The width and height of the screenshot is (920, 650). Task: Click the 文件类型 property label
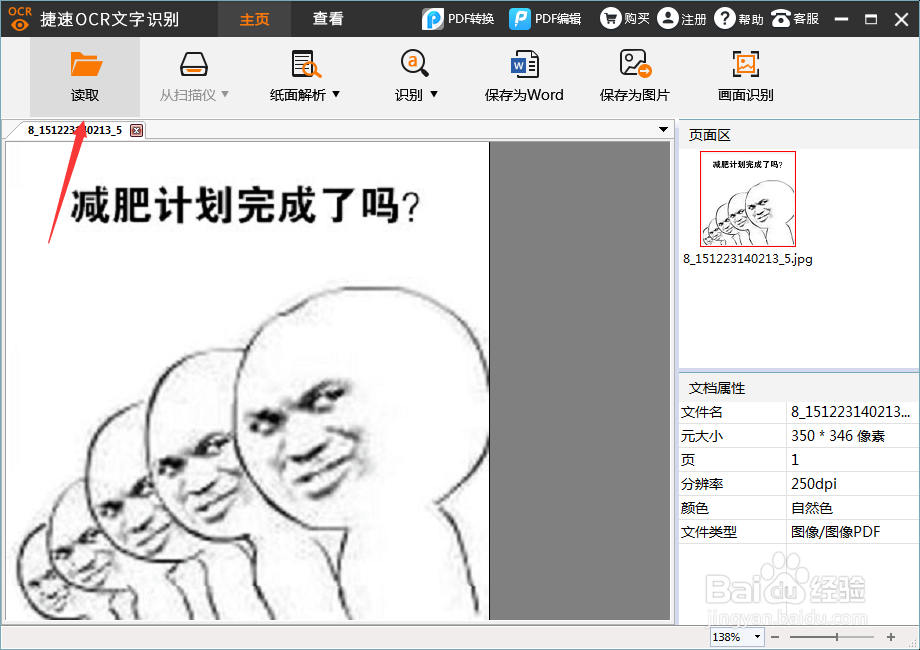(709, 532)
